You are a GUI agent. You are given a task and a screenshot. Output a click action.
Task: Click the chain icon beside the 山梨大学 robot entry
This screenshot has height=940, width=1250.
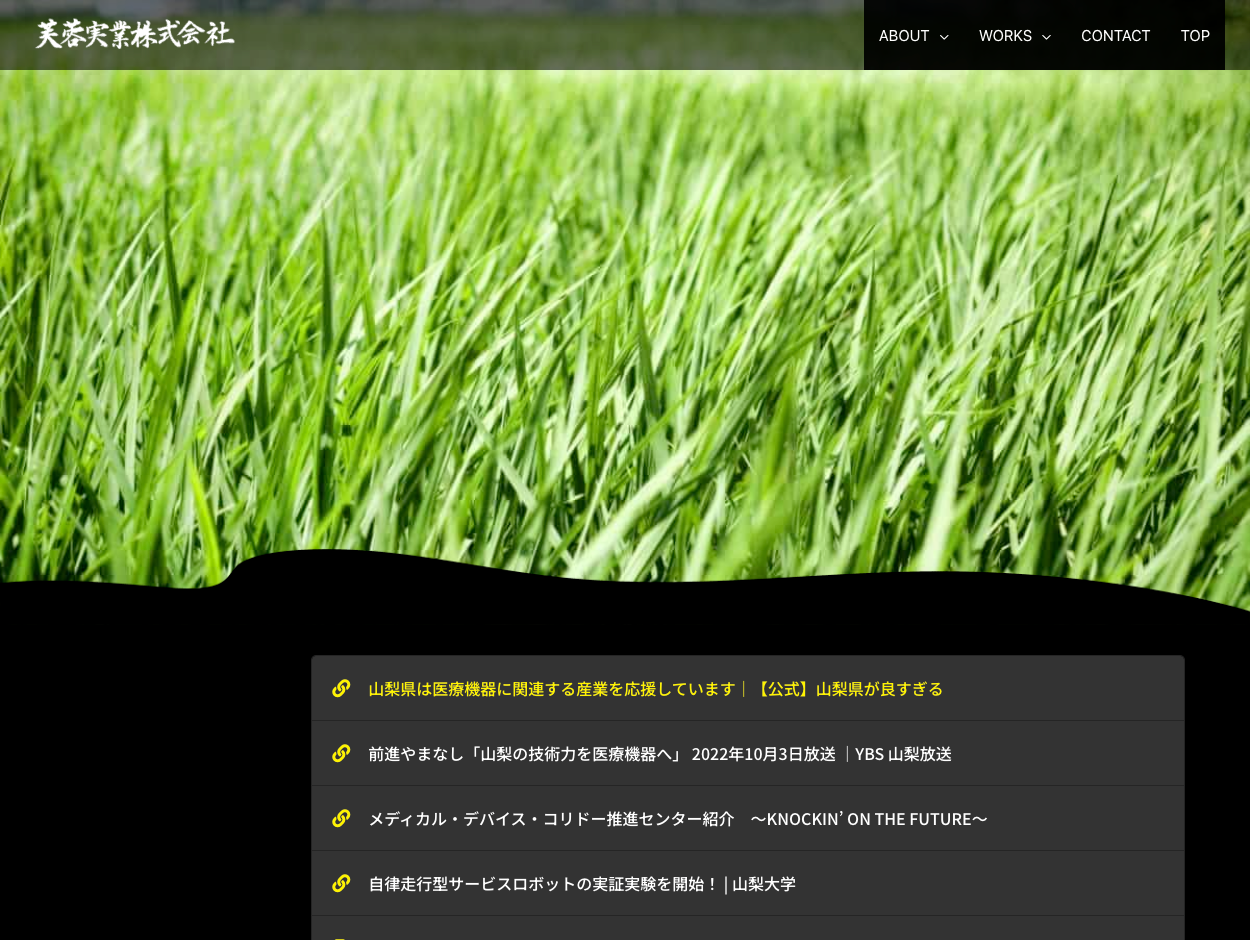coord(341,883)
